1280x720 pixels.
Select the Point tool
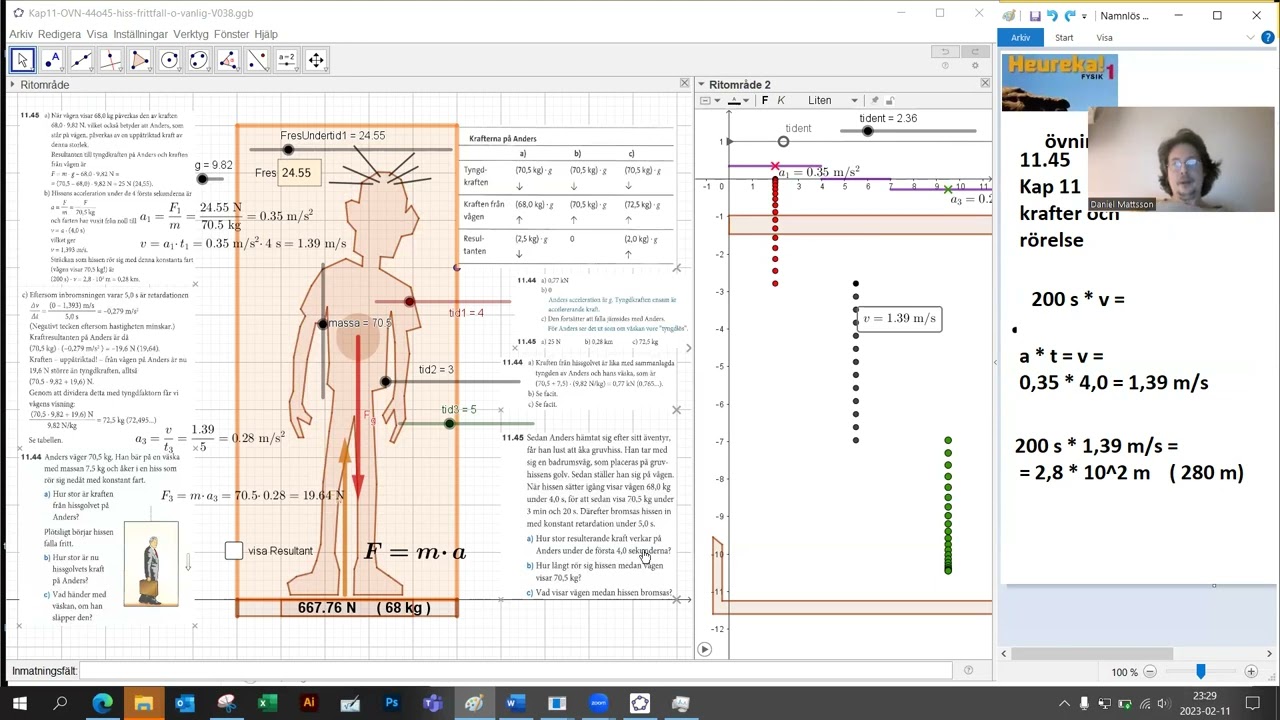[x=52, y=60]
